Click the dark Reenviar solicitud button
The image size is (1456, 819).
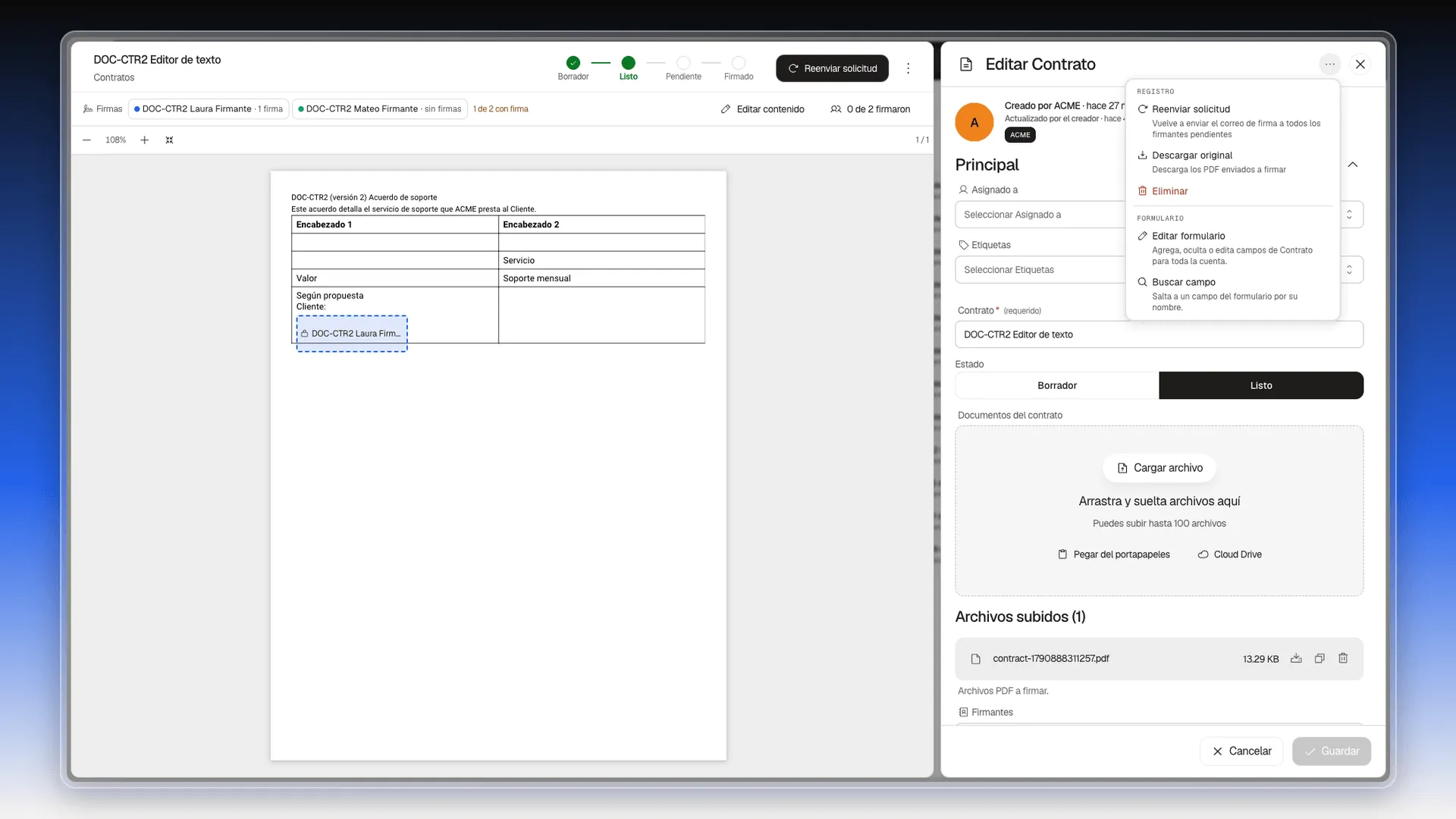coord(832,68)
